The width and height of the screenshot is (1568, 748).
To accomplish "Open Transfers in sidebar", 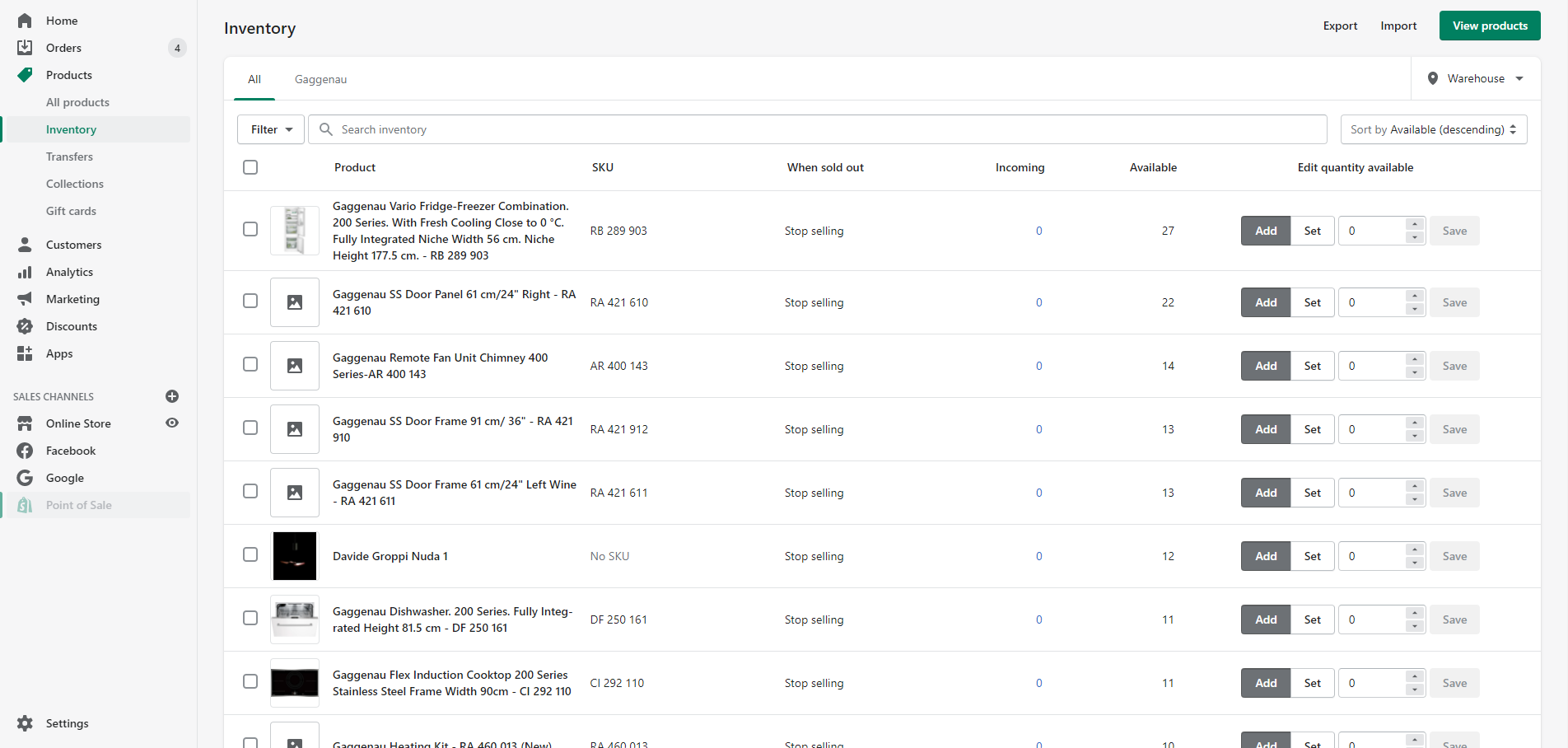I will click(x=69, y=157).
